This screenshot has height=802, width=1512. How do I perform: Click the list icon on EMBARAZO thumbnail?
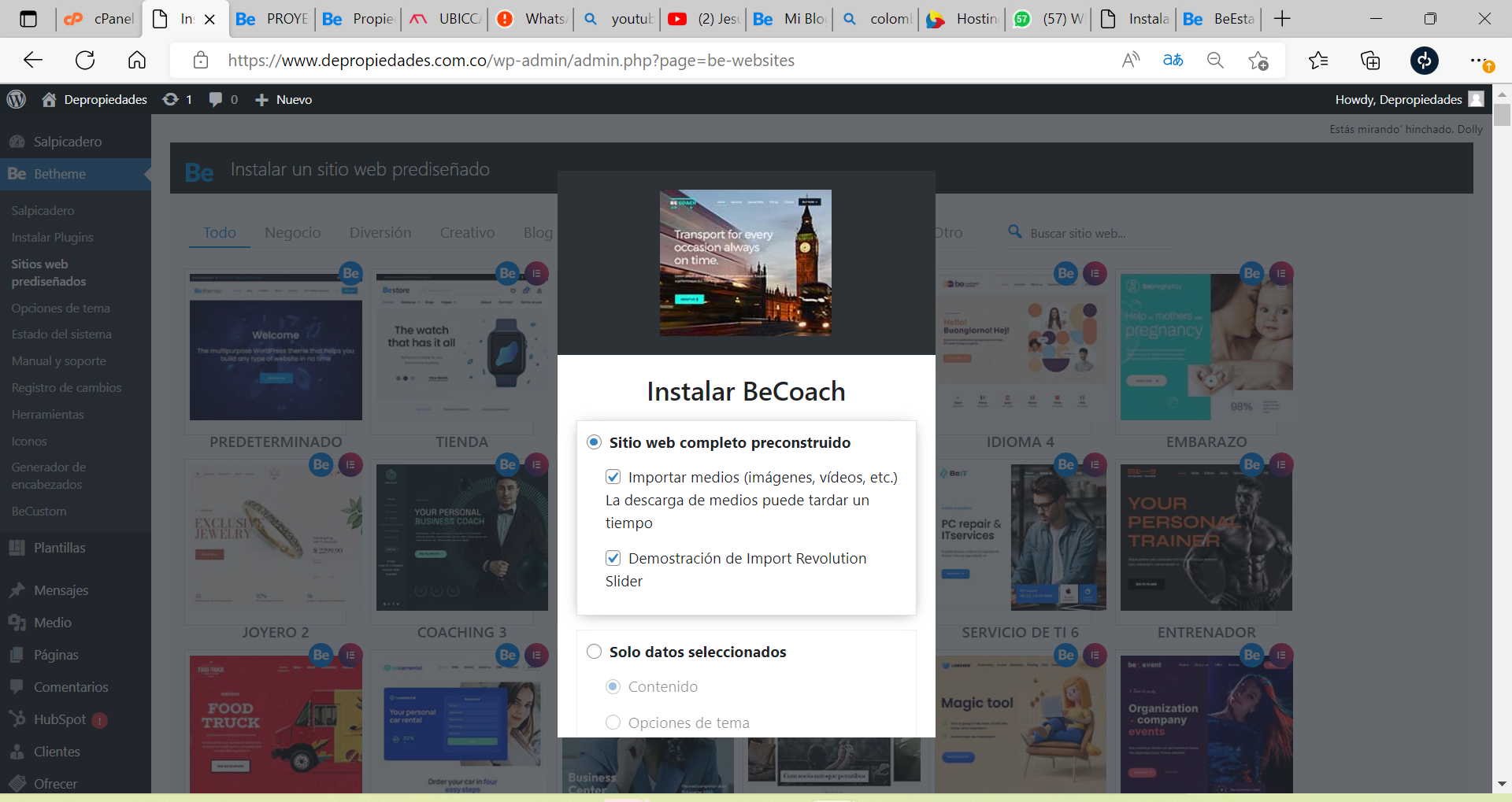click(x=1281, y=273)
